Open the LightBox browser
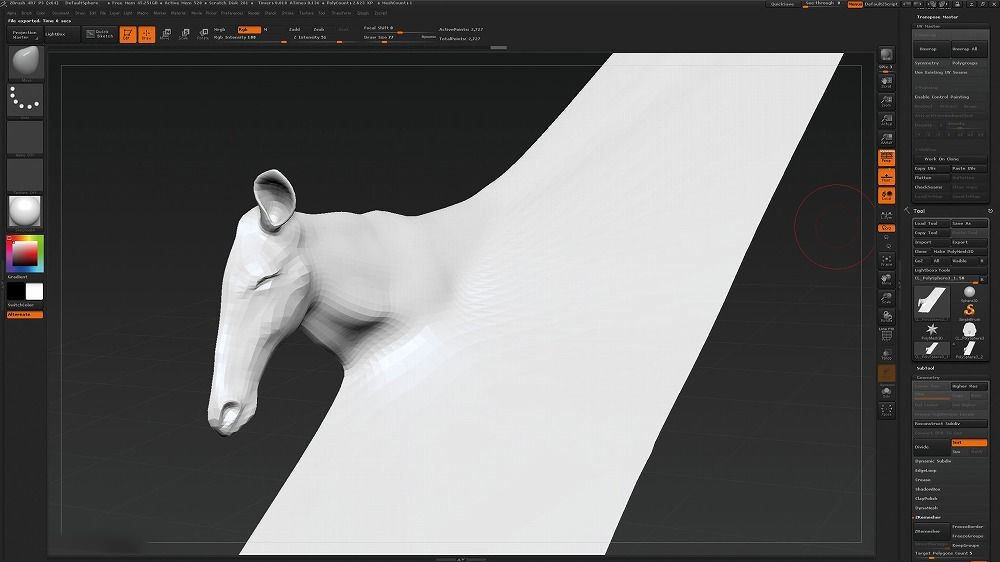 pos(60,34)
